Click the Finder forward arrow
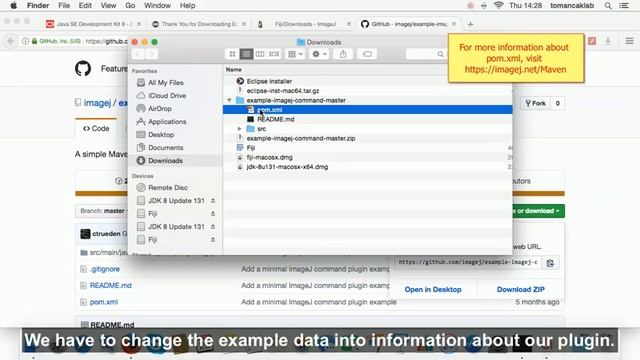The width and height of the screenshot is (640, 360). pyautogui.click(x=151, y=54)
